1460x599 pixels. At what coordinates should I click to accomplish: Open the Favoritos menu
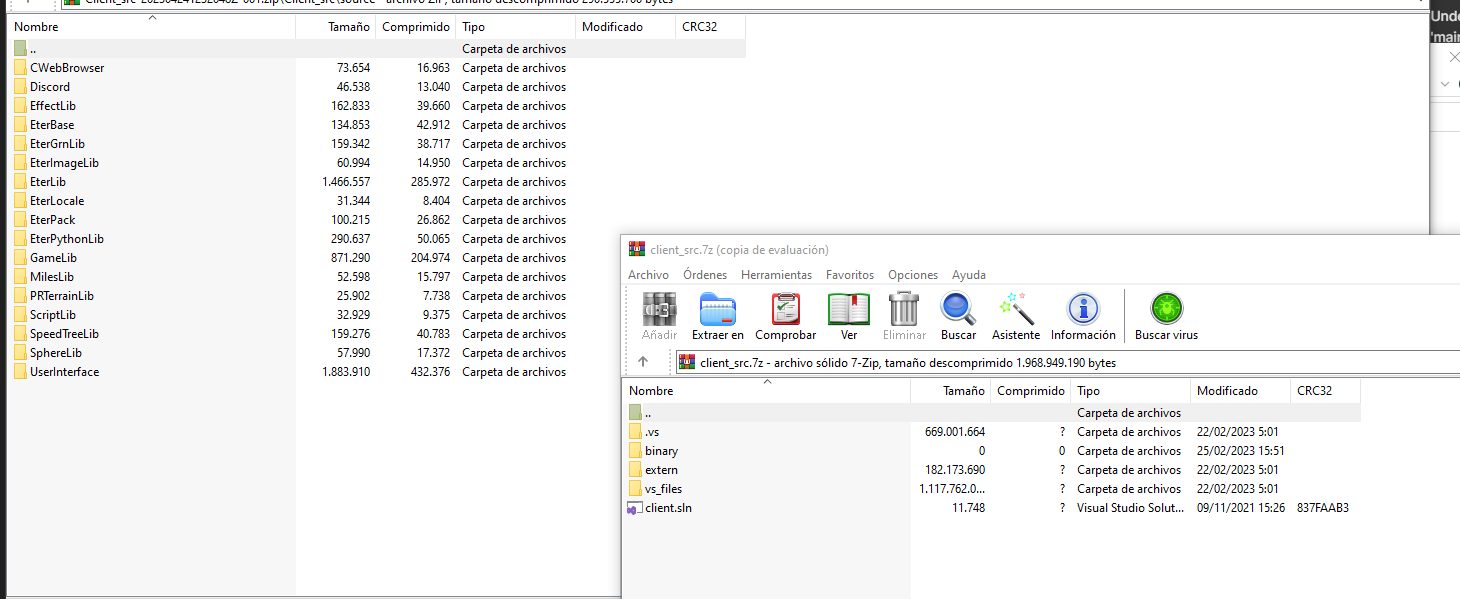pyautogui.click(x=850, y=275)
